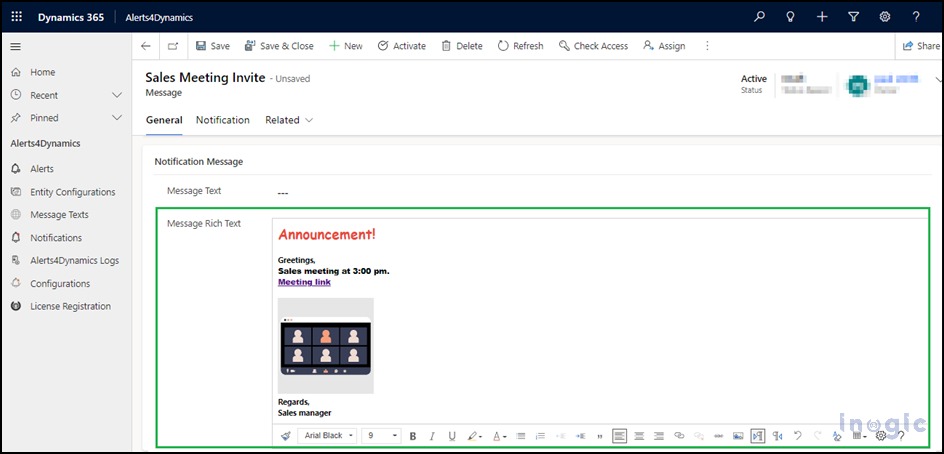The width and height of the screenshot is (944, 454).
Task: Click the plus quick create icon
Action: [x=822, y=17]
